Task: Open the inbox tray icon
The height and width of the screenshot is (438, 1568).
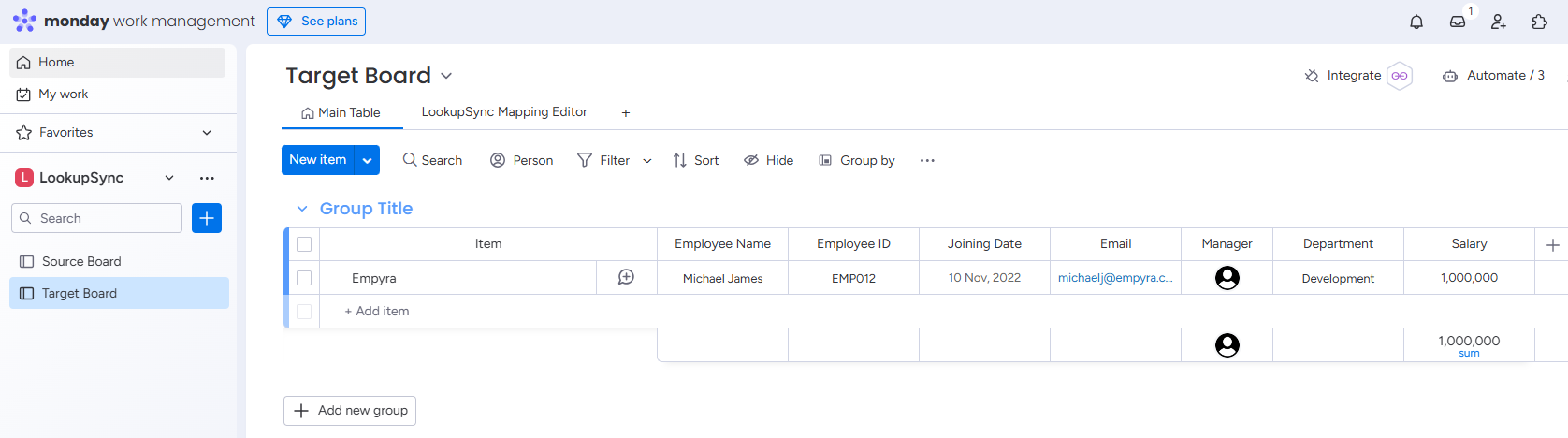Action: tap(1458, 22)
